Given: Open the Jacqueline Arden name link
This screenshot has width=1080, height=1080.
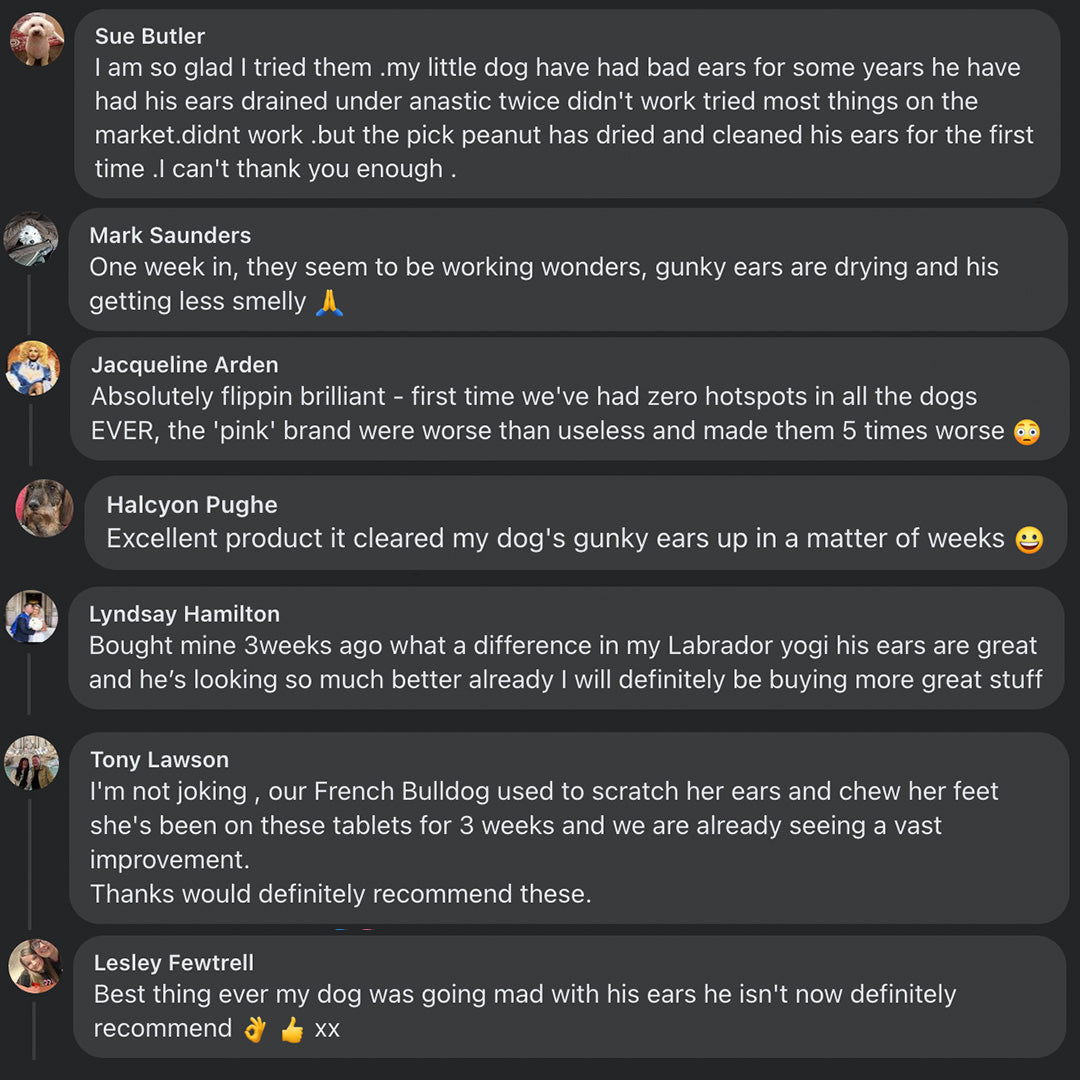Looking at the screenshot, I should [185, 365].
